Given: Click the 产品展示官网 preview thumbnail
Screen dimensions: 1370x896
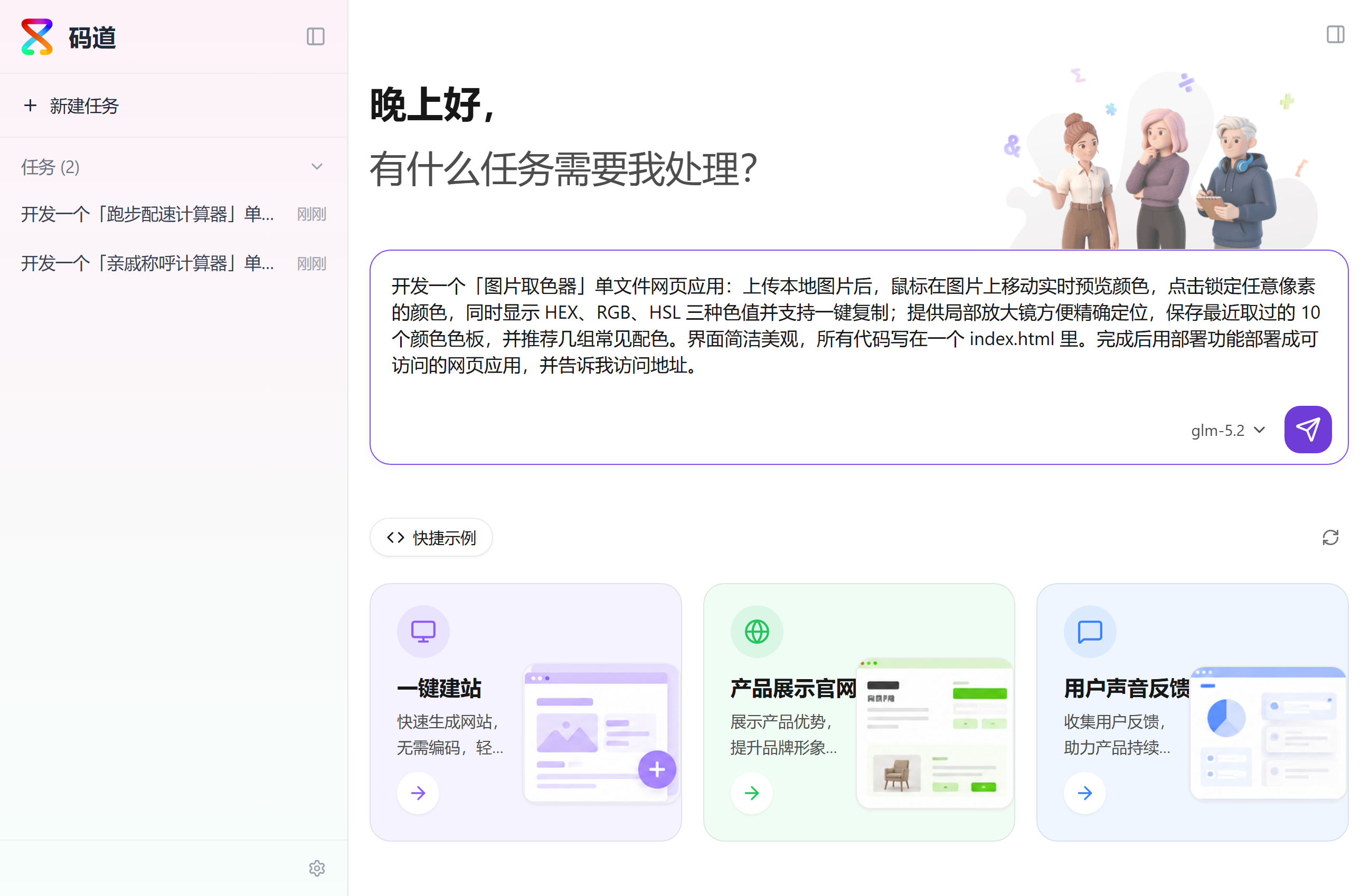Looking at the screenshot, I should pos(934,733).
